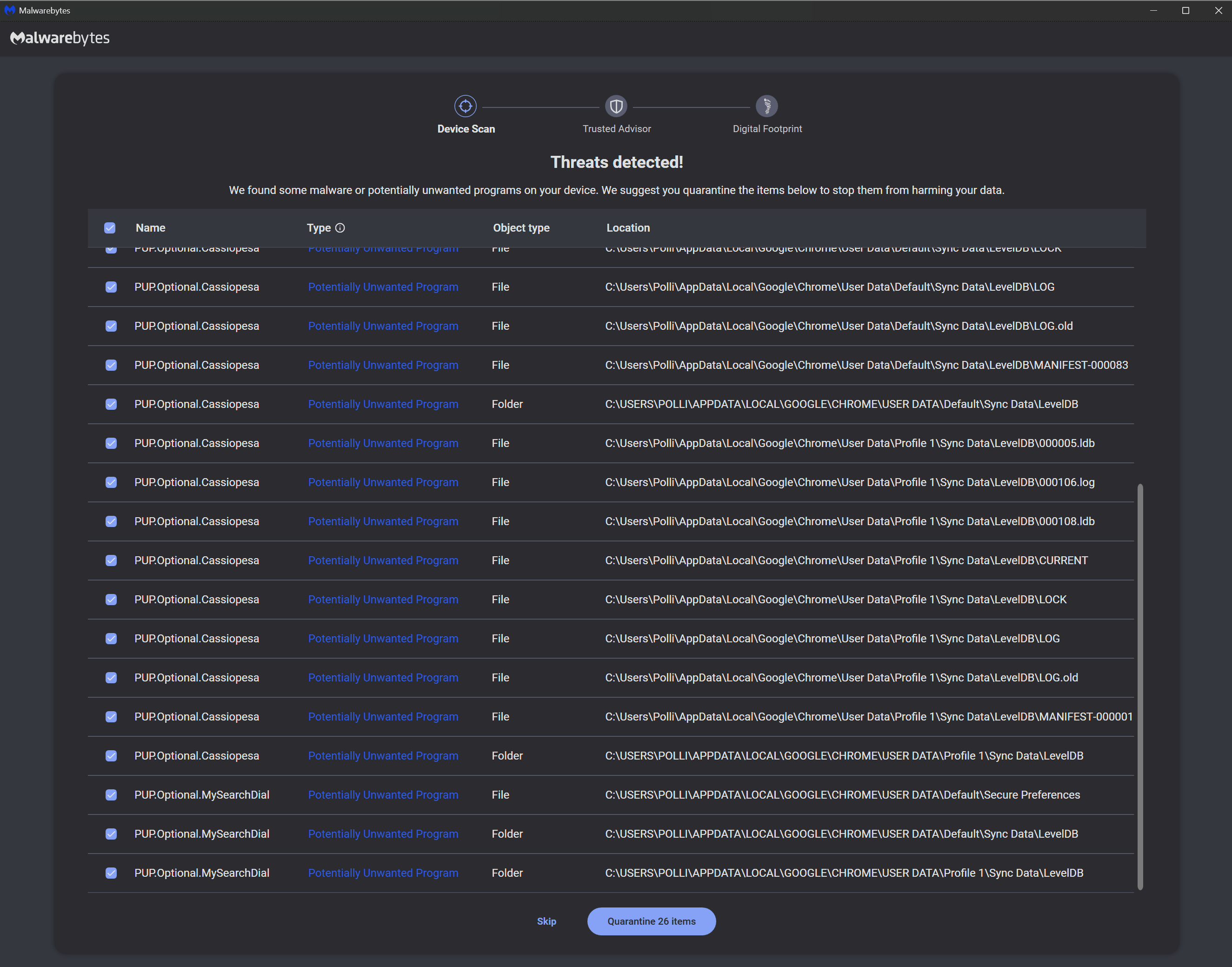Uncheck the MANIFEST-000001 row checkbox
The image size is (1232, 967).
(x=111, y=717)
